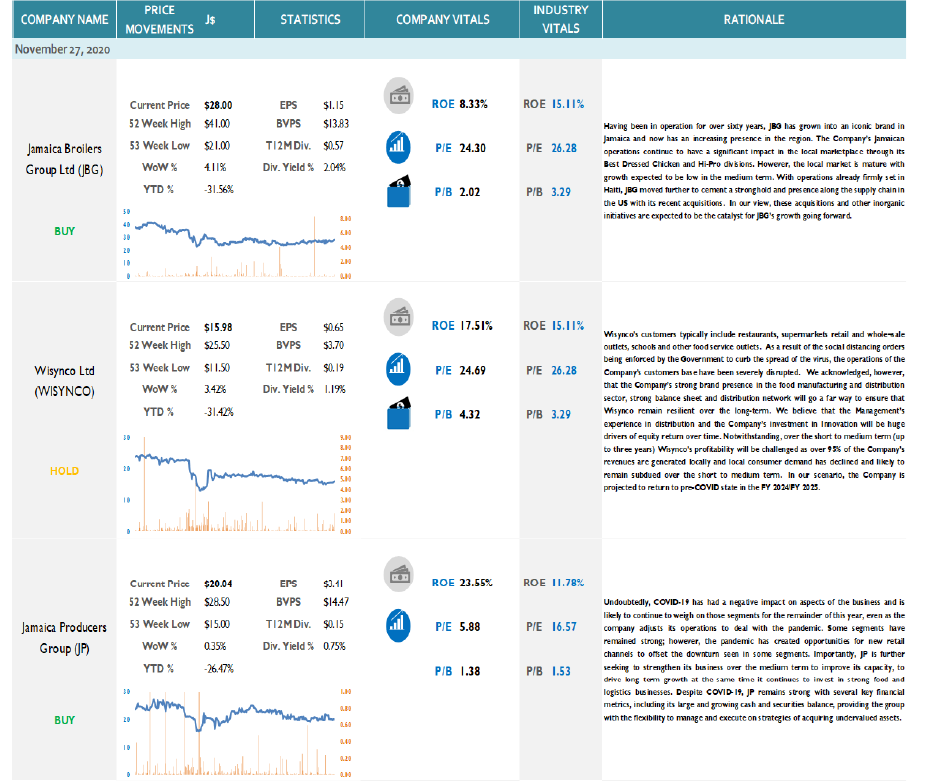Click the wallet P/B icon for Jamaica Broilers

tap(399, 191)
